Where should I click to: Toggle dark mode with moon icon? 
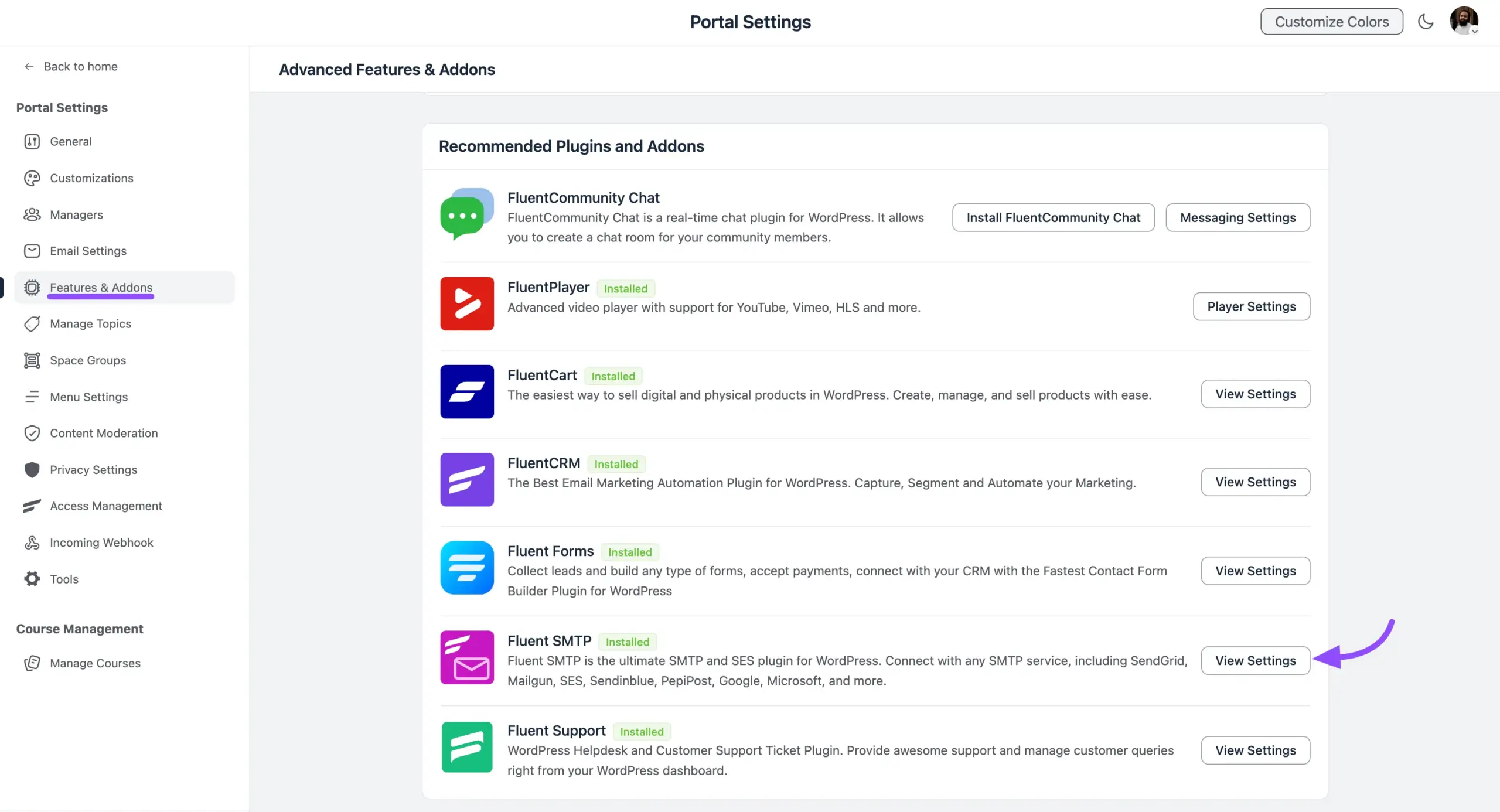[x=1425, y=22]
